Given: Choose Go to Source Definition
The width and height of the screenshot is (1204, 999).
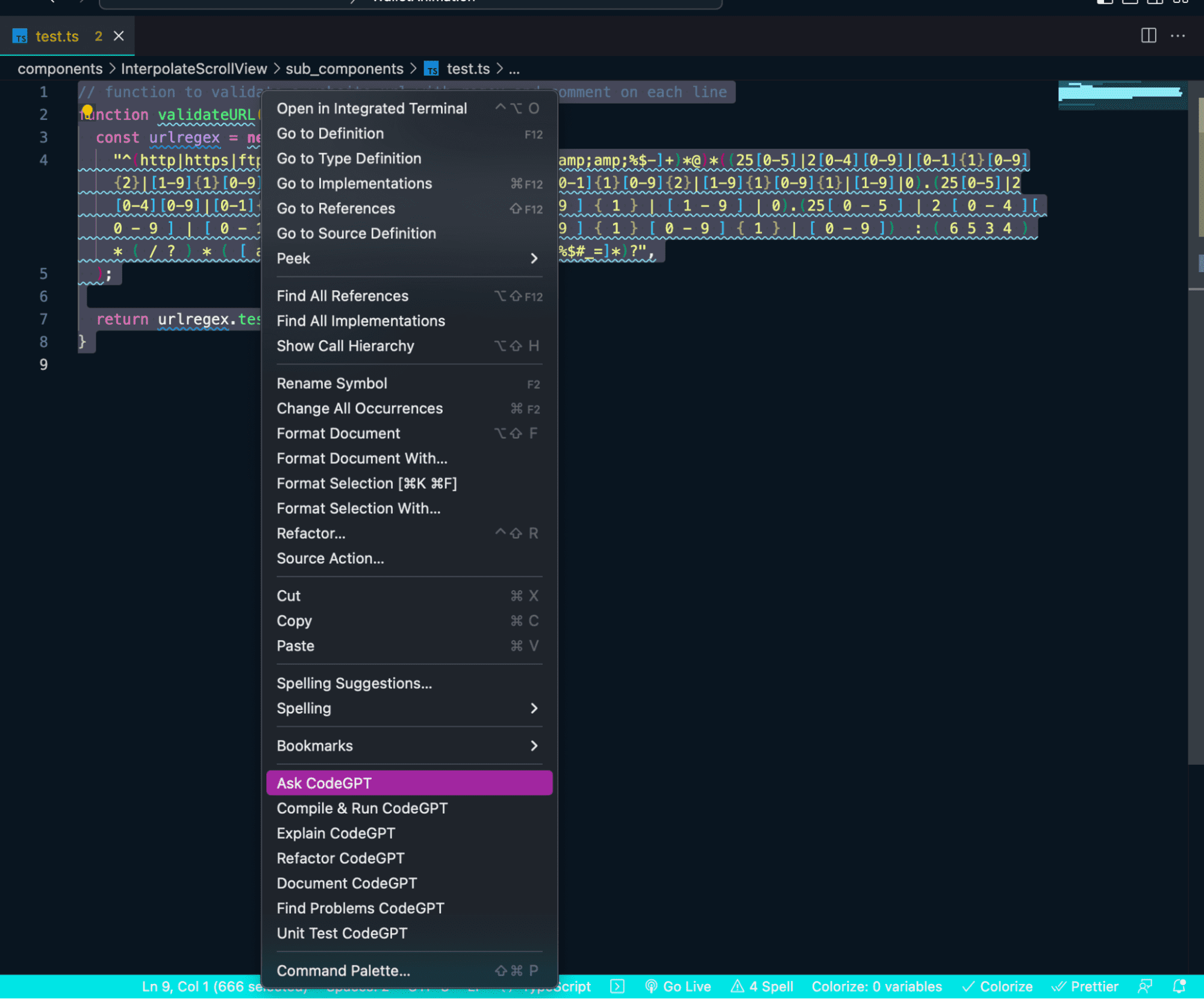Looking at the screenshot, I should click(409, 234).
